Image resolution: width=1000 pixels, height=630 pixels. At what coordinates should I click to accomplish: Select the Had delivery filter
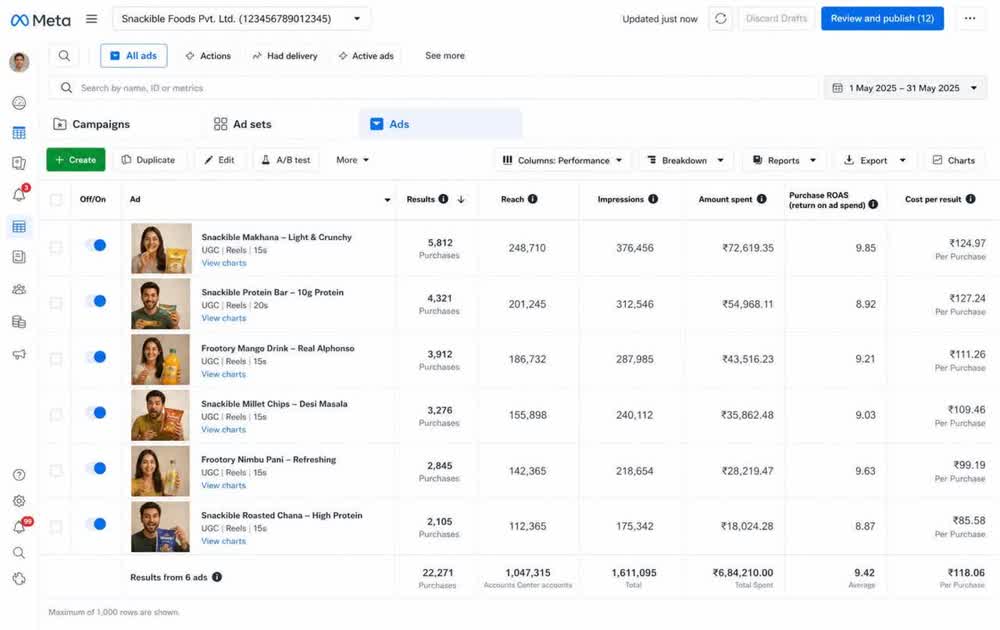284,56
